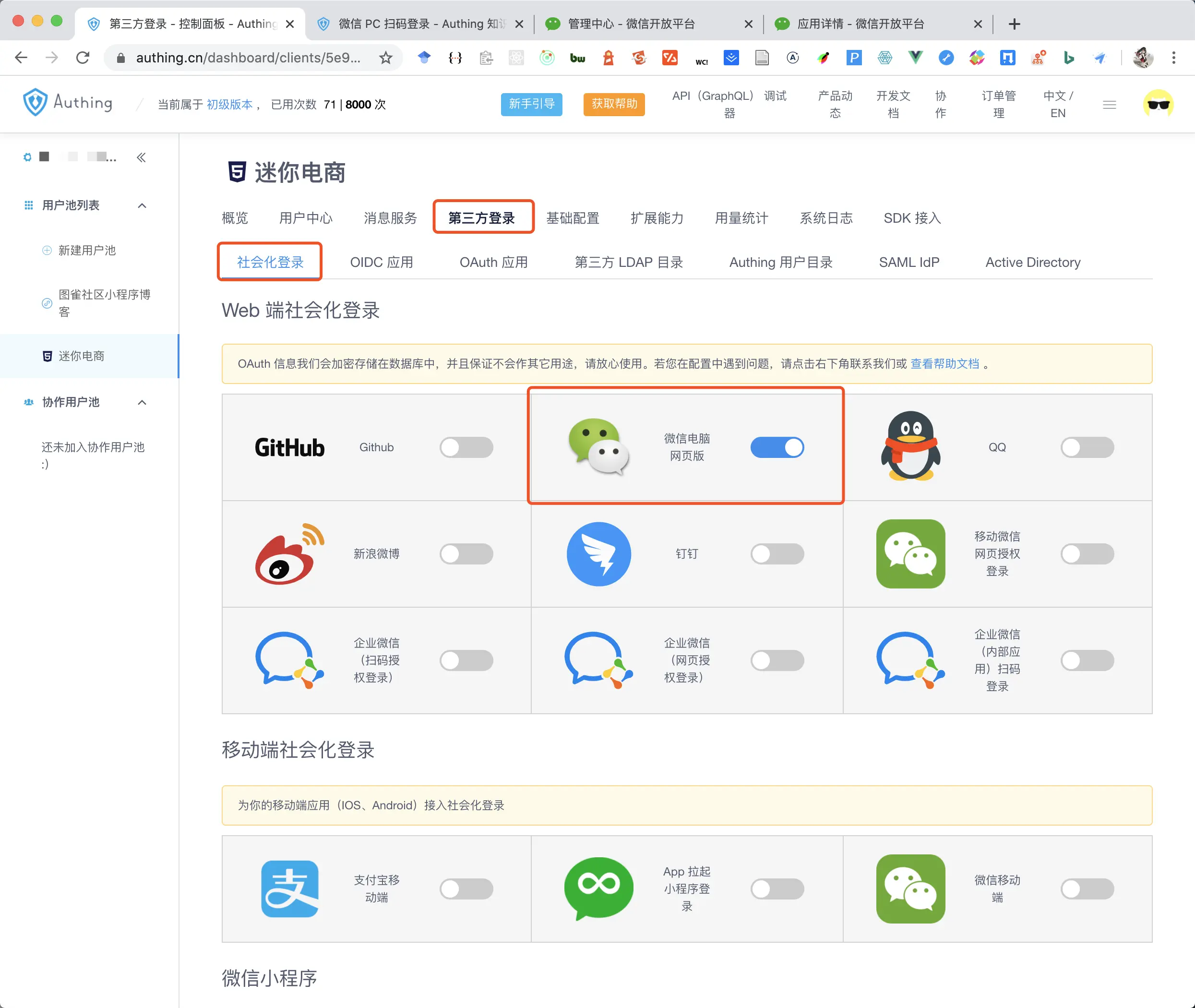
Task: Open Active Directory sub-tab
Action: 1033,262
